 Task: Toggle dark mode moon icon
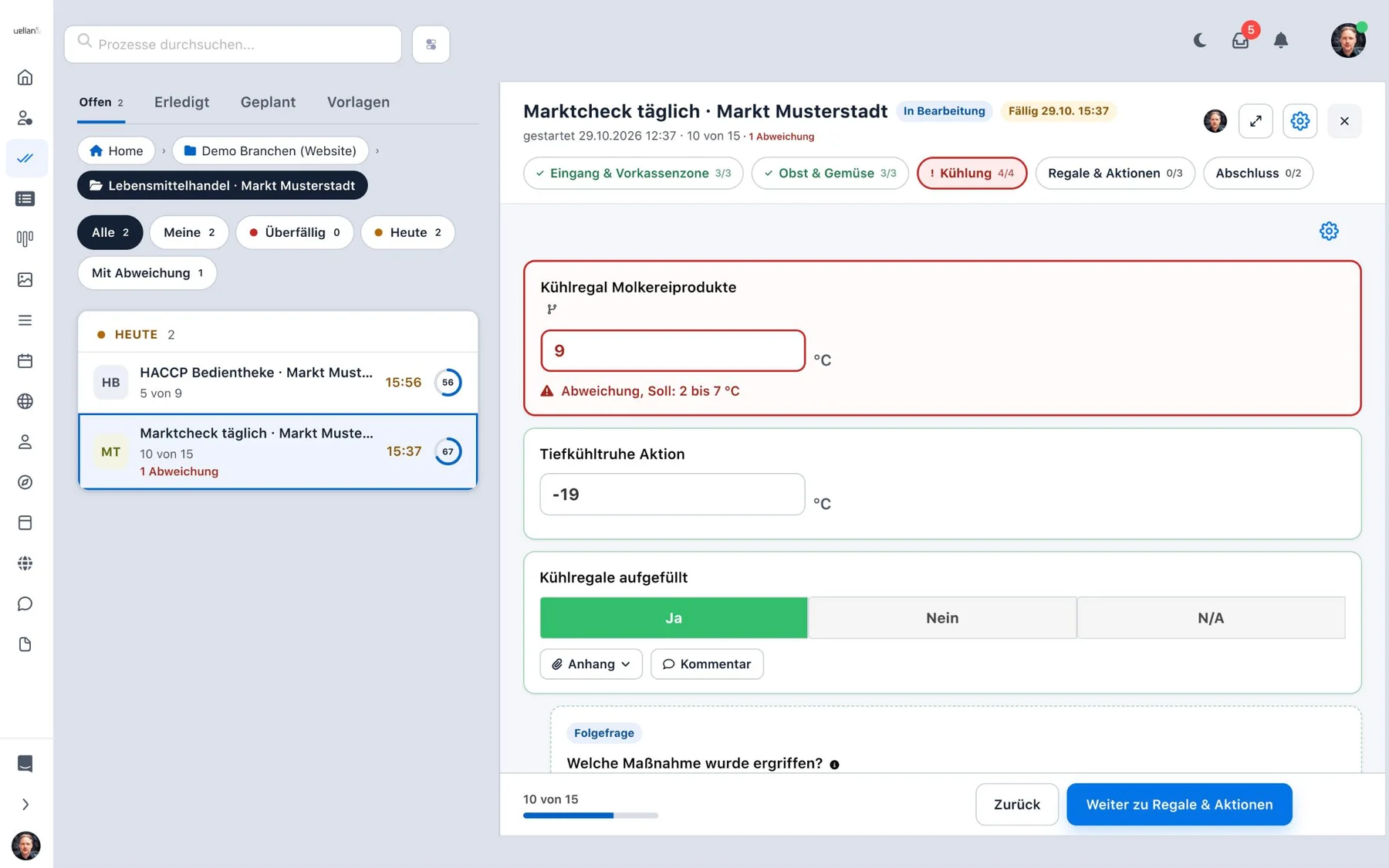1200,40
